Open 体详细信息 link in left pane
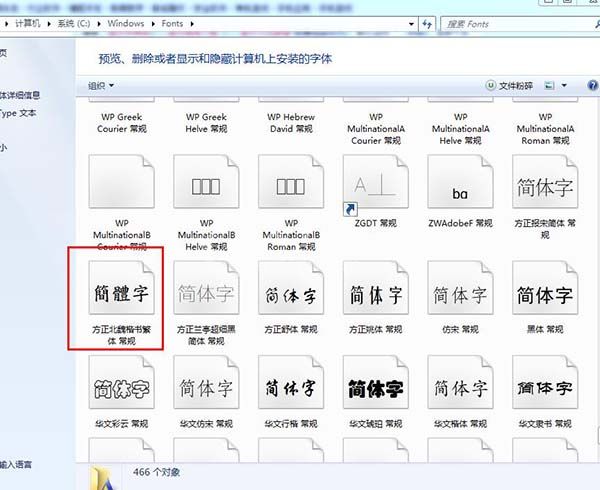This screenshot has width=600, height=490. pos(20,95)
